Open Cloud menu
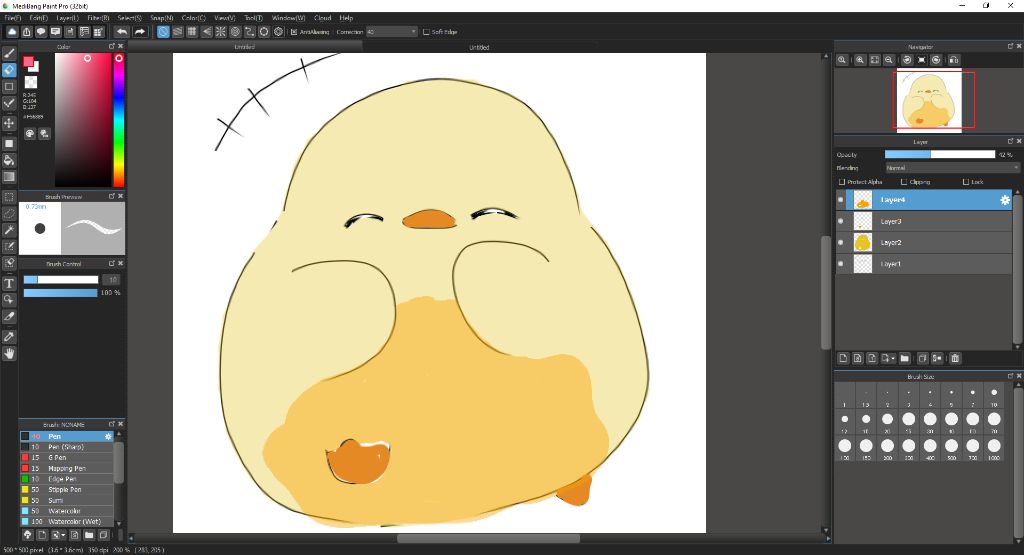Image resolution: width=1024 pixels, height=555 pixels. coord(323,18)
